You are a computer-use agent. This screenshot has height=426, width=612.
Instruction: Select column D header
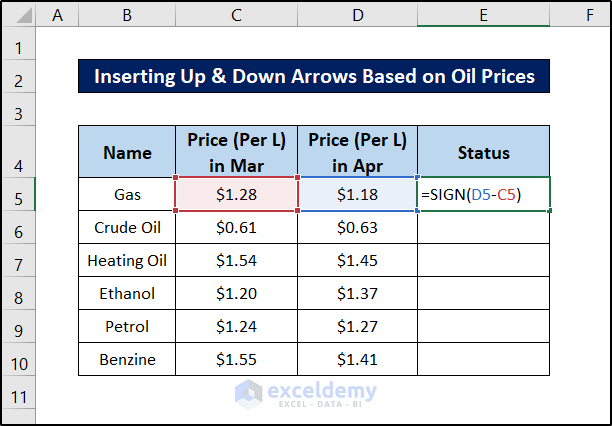click(x=357, y=14)
